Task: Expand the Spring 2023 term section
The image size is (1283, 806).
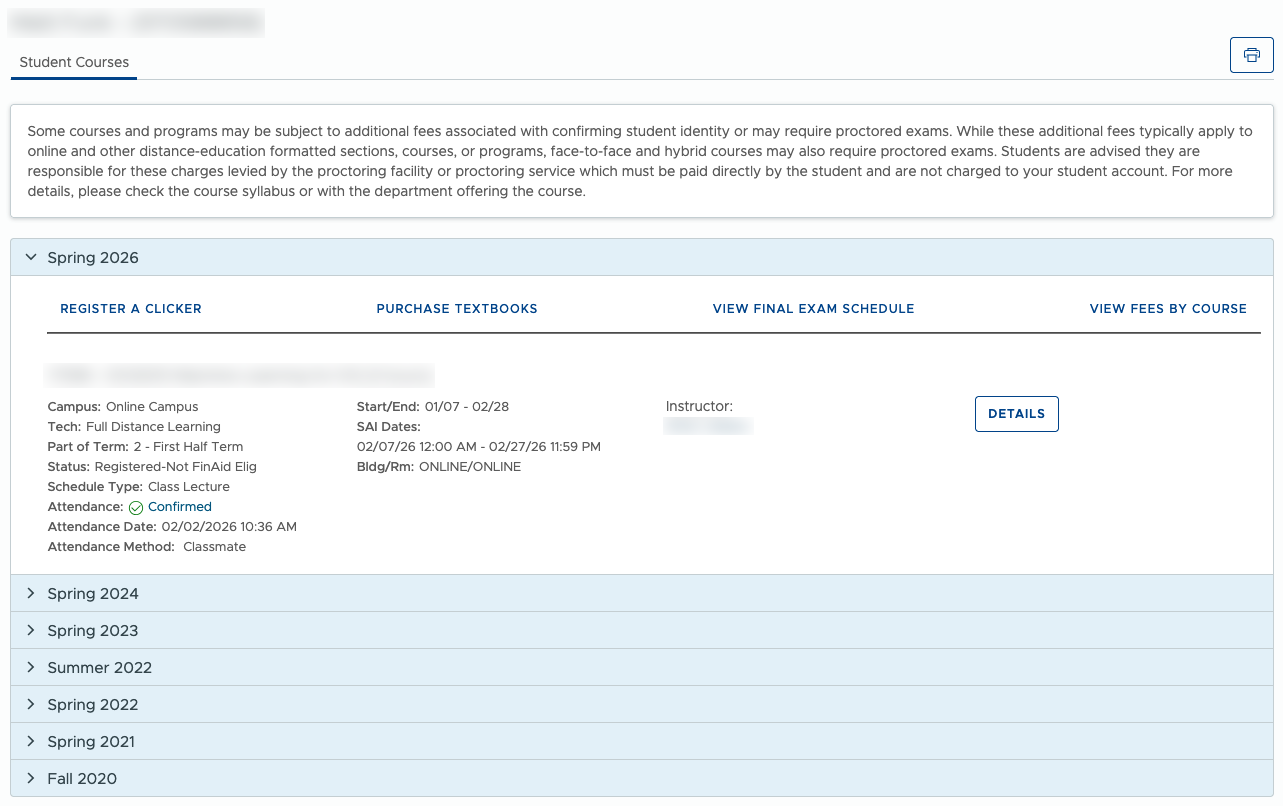Action: 93,631
